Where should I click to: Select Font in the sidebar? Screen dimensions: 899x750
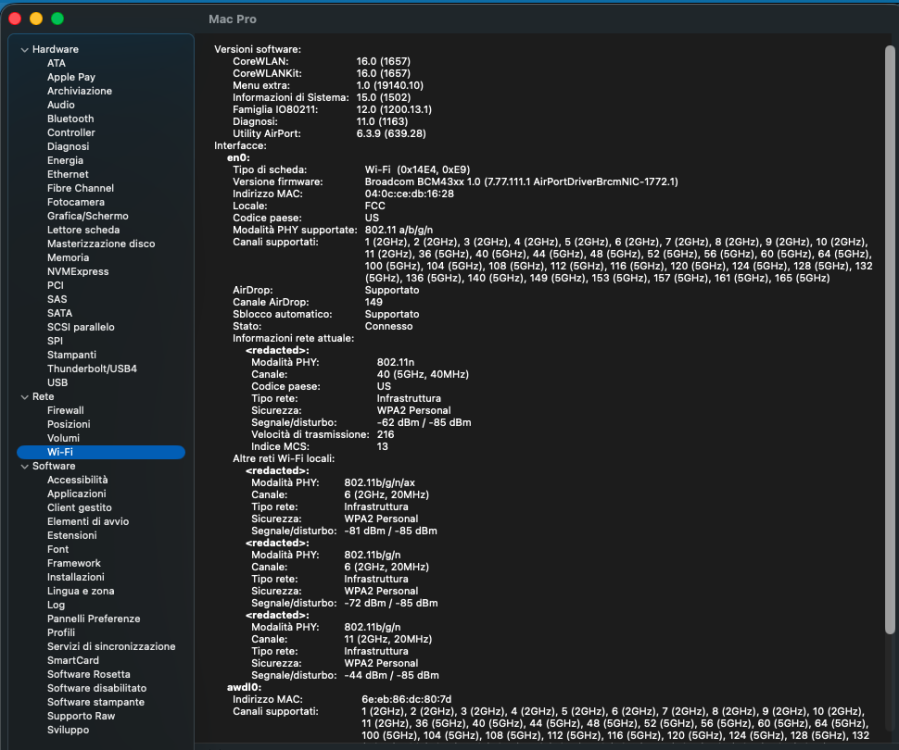58,549
